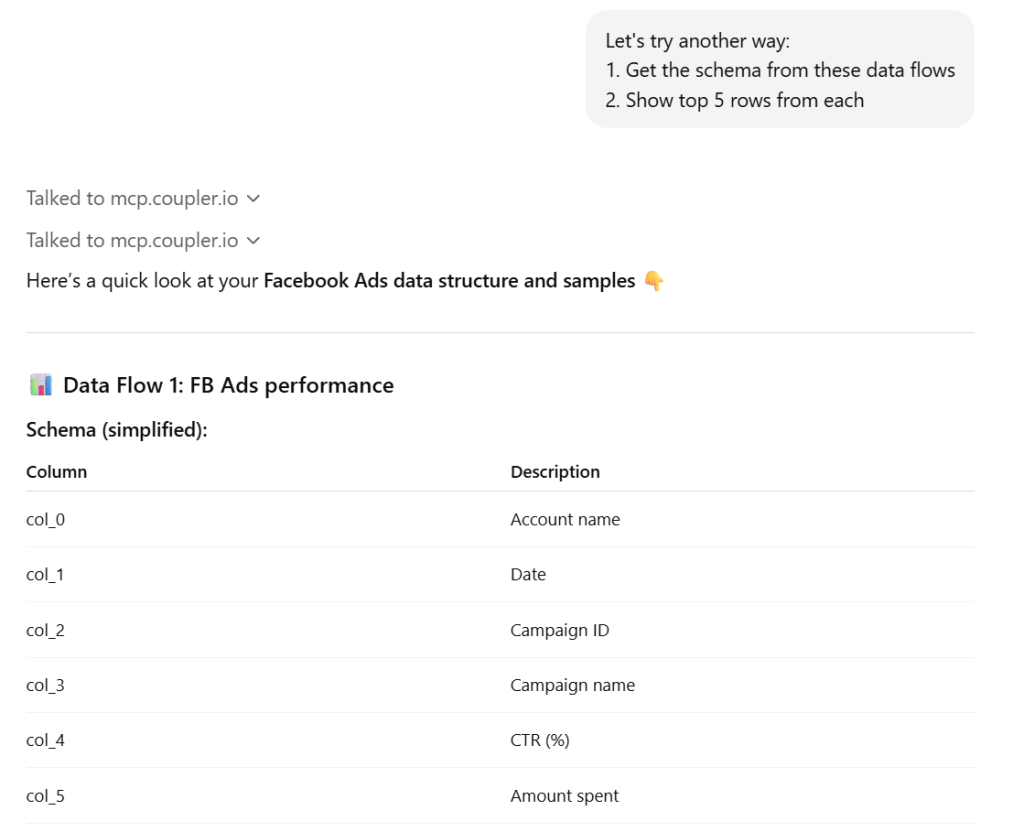The height and width of the screenshot is (832, 1024).
Task: Select the col_5 table cell
Action: (x=45, y=797)
